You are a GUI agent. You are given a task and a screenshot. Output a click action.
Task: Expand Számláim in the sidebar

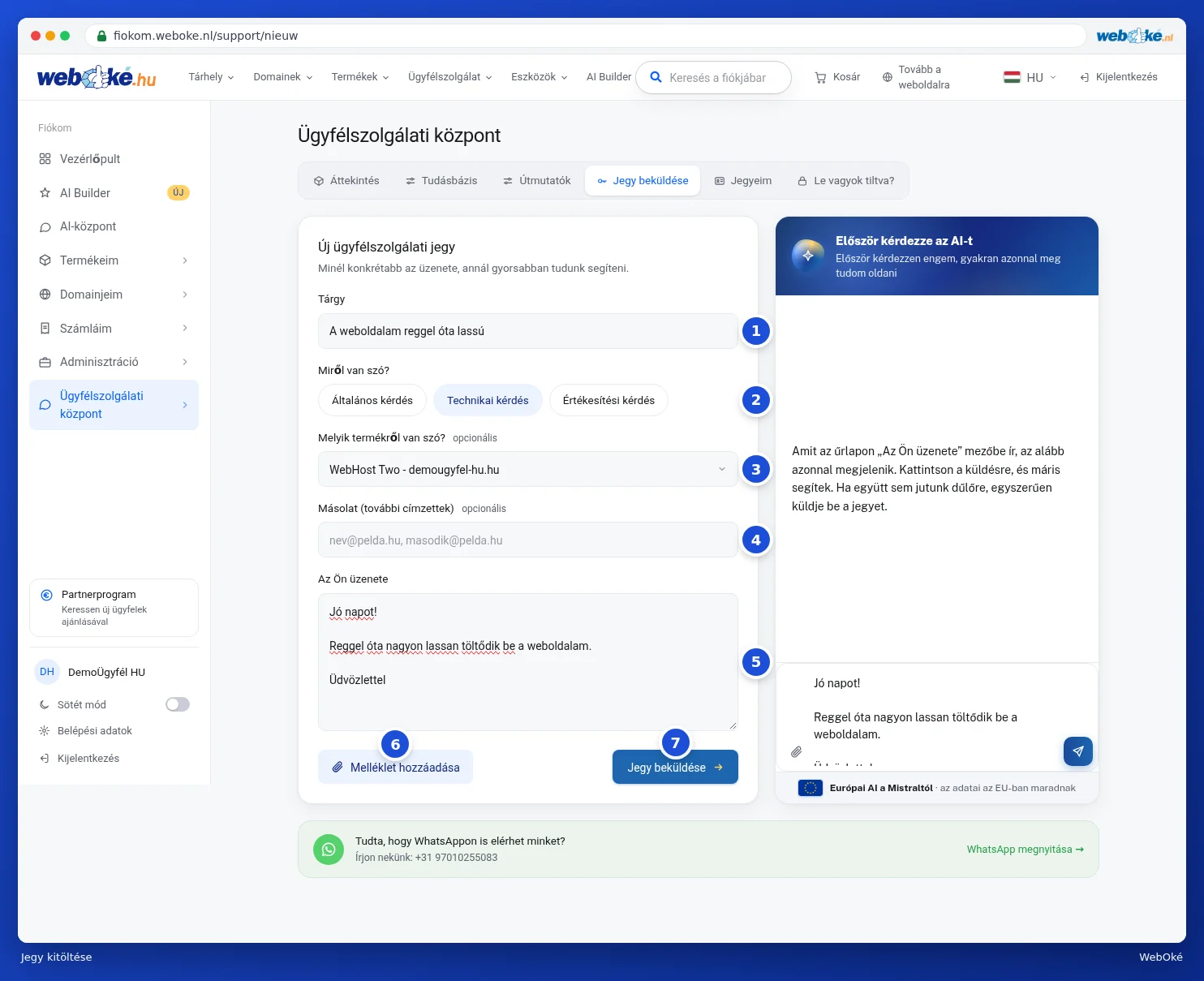click(114, 329)
